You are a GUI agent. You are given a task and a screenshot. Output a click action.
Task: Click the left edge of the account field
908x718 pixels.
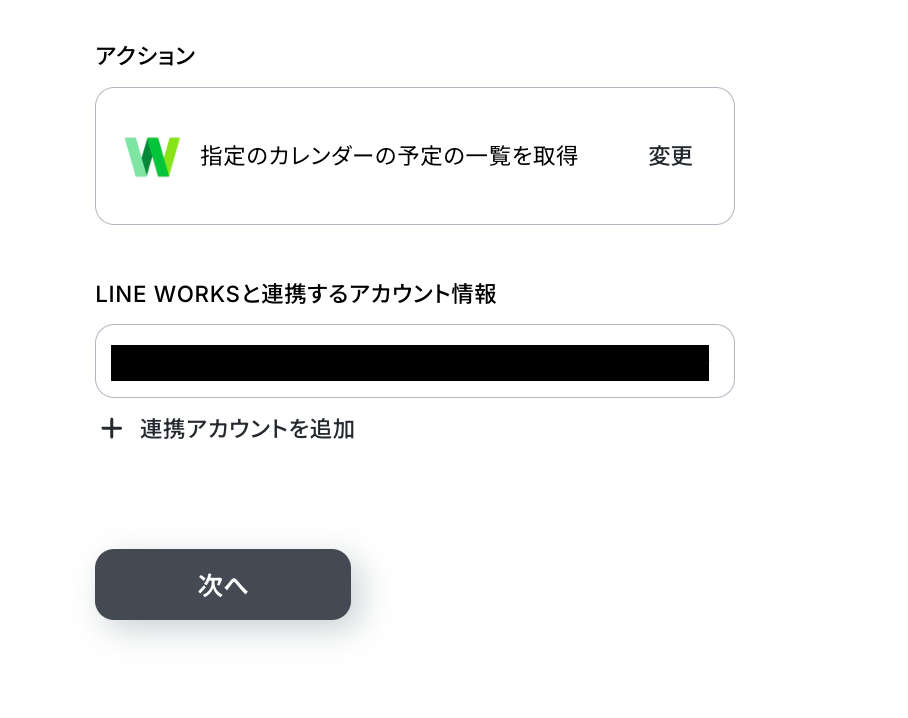(x=103, y=361)
